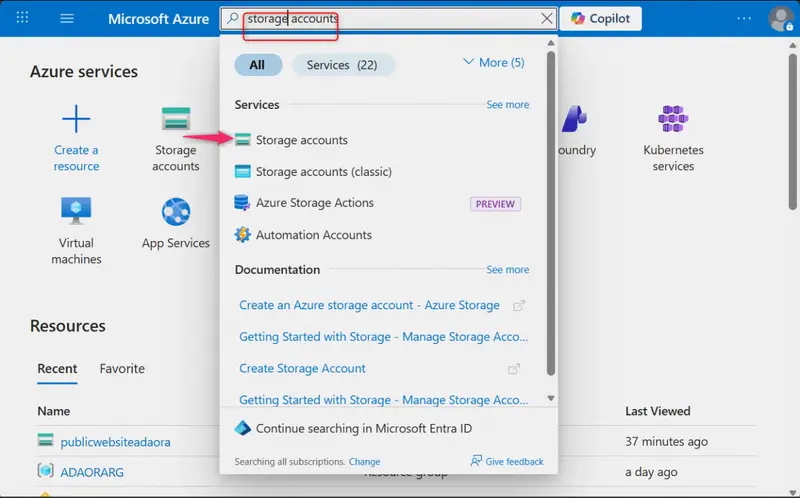Clear the search box with the X
The width and height of the screenshot is (800, 498).
click(x=546, y=19)
